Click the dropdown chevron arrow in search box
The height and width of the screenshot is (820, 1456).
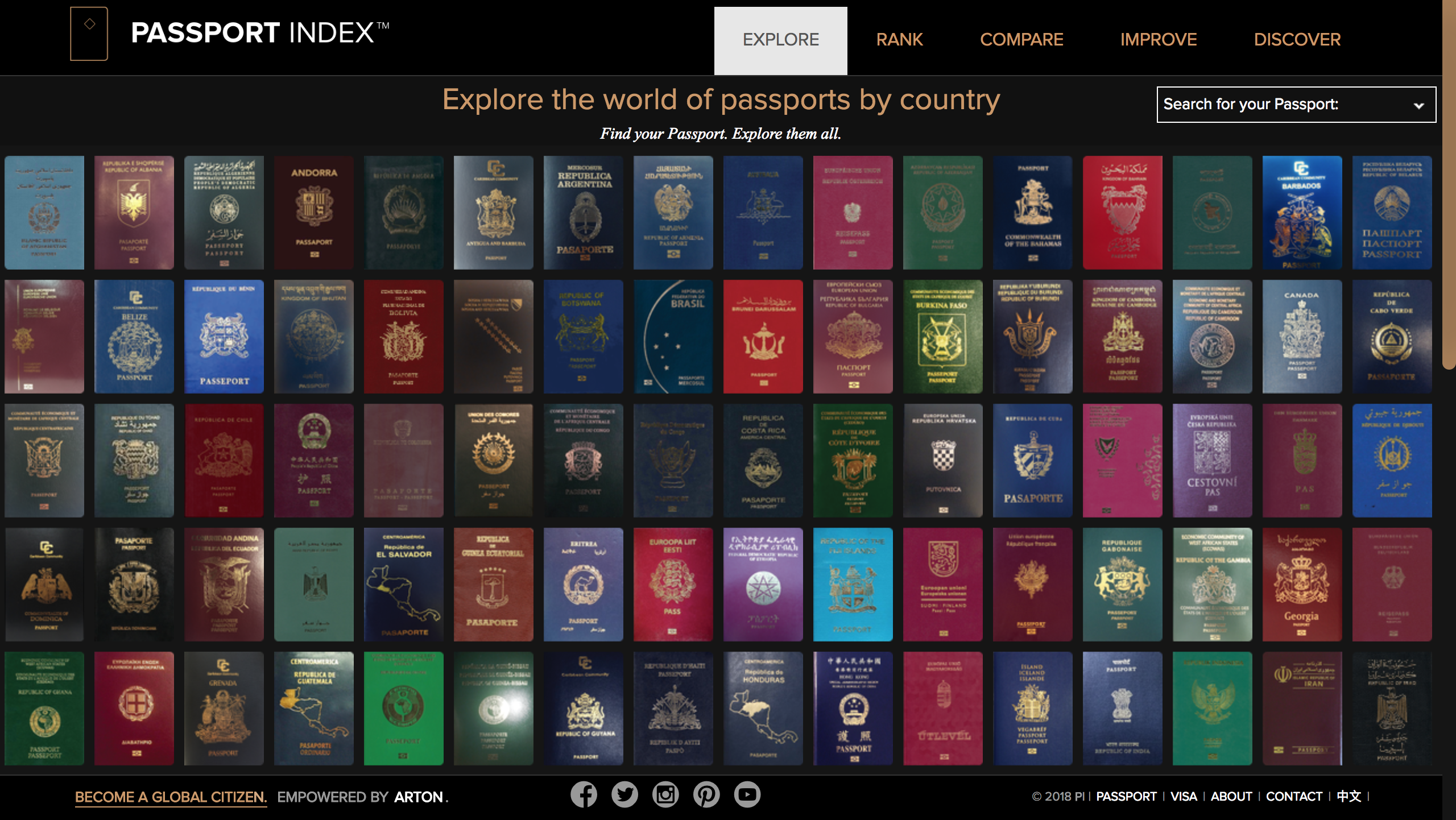(x=1419, y=106)
